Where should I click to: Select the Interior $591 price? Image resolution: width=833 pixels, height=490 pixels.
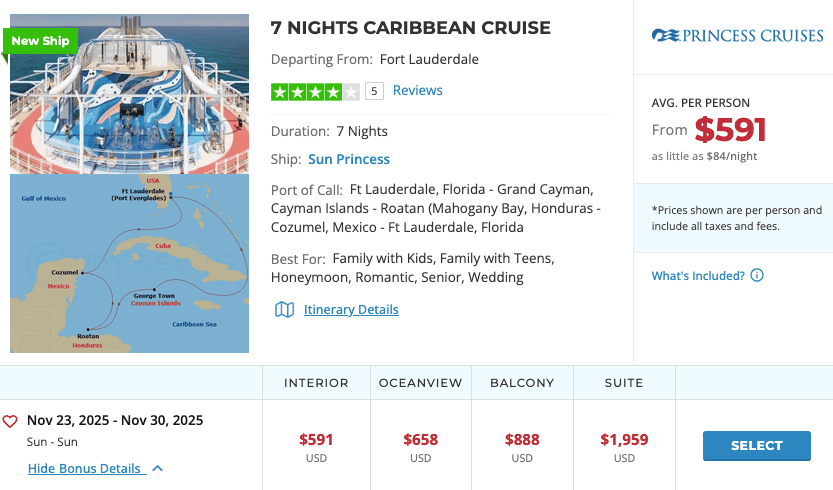click(316, 440)
